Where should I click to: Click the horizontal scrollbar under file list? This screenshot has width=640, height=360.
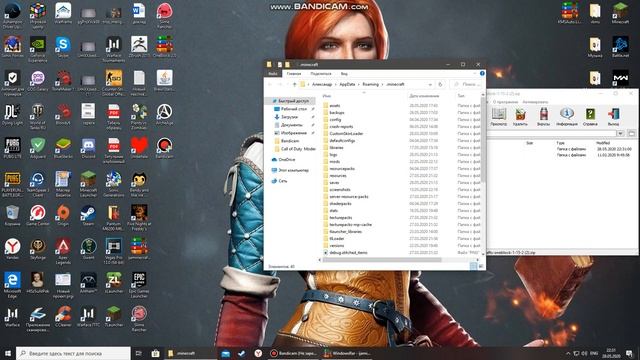[x=382, y=260]
